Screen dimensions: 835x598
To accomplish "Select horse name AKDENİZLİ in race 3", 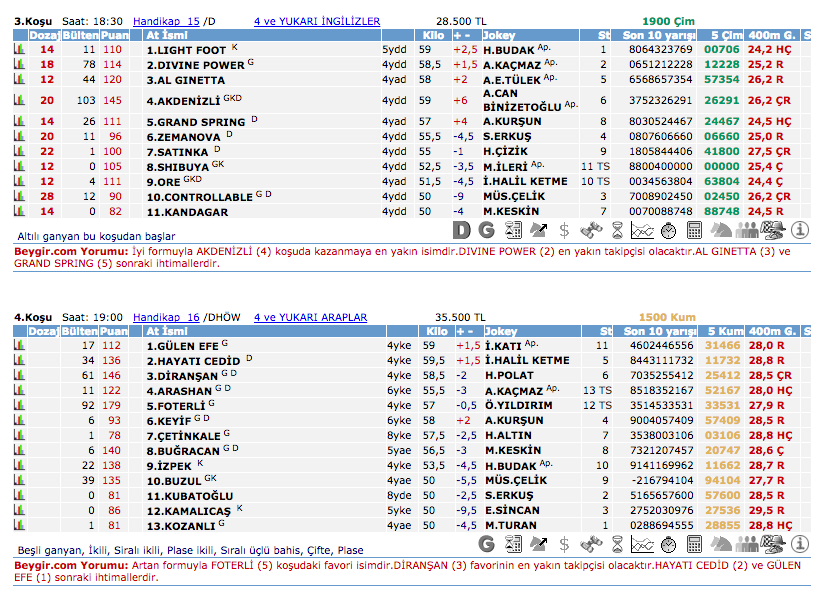I will click(x=184, y=101).
